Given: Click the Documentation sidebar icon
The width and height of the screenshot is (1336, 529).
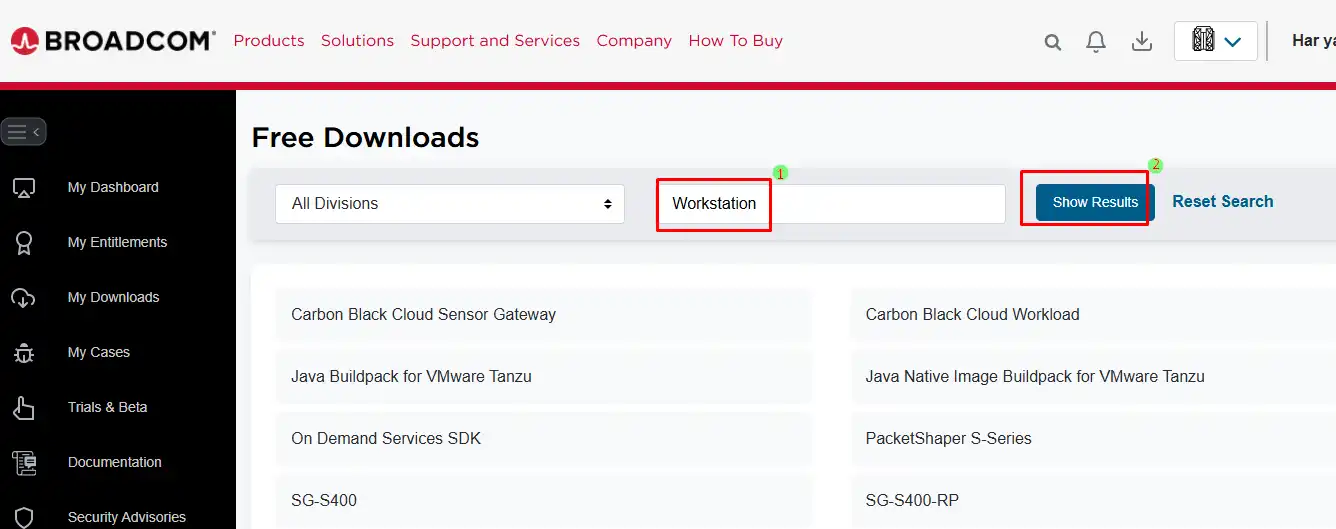Looking at the screenshot, I should [x=24, y=463].
